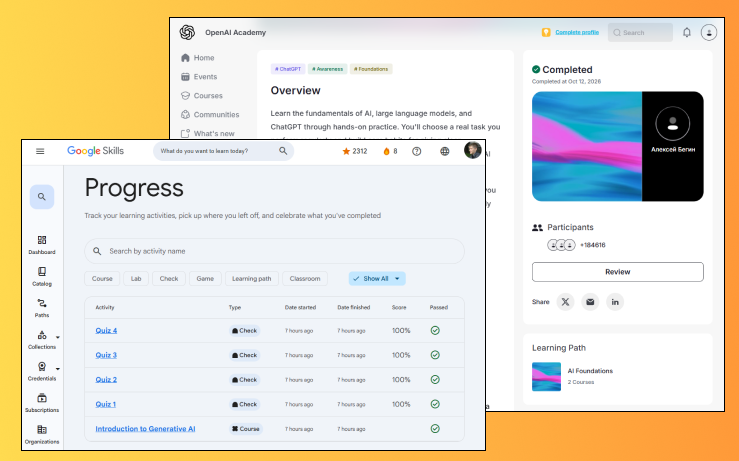The height and width of the screenshot is (461, 739).
Task: Open the language globe icon
Action: click(444, 151)
